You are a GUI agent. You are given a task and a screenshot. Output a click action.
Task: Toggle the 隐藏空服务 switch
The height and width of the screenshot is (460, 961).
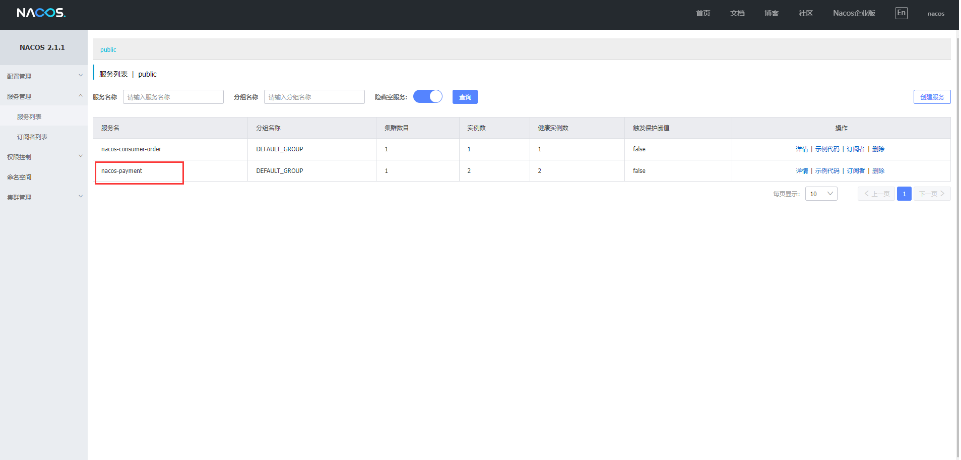[x=428, y=96]
